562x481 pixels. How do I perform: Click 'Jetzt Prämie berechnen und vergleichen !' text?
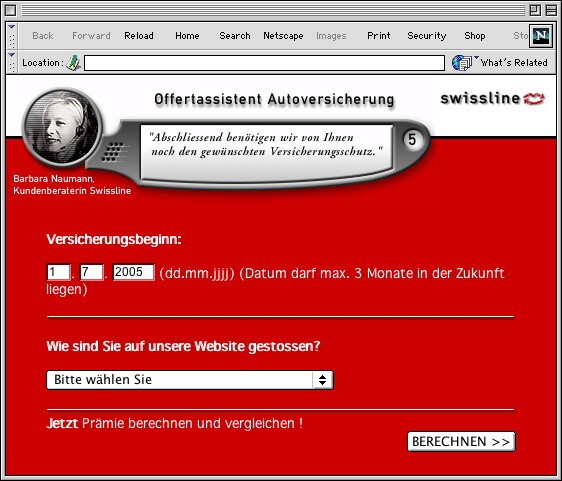click(x=175, y=423)
